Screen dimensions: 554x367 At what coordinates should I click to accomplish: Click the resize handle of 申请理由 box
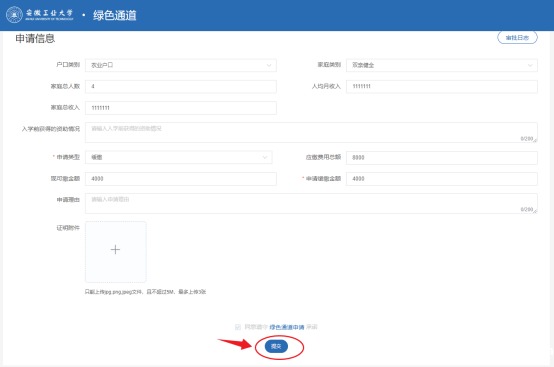tap(535, 211)
